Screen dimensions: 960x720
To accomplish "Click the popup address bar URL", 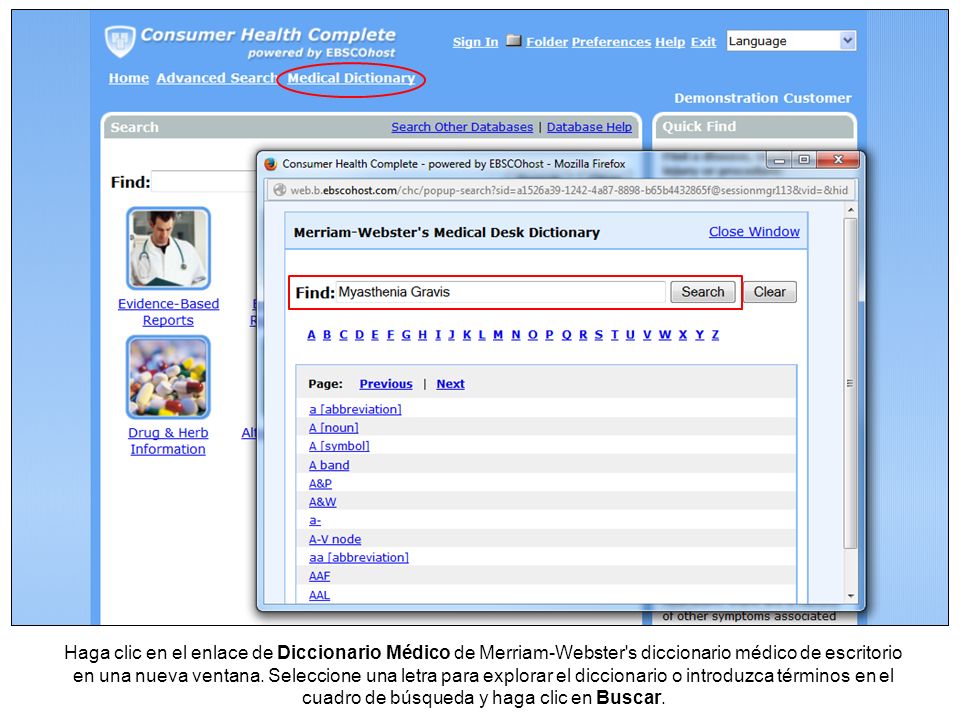I will point(569,190).
